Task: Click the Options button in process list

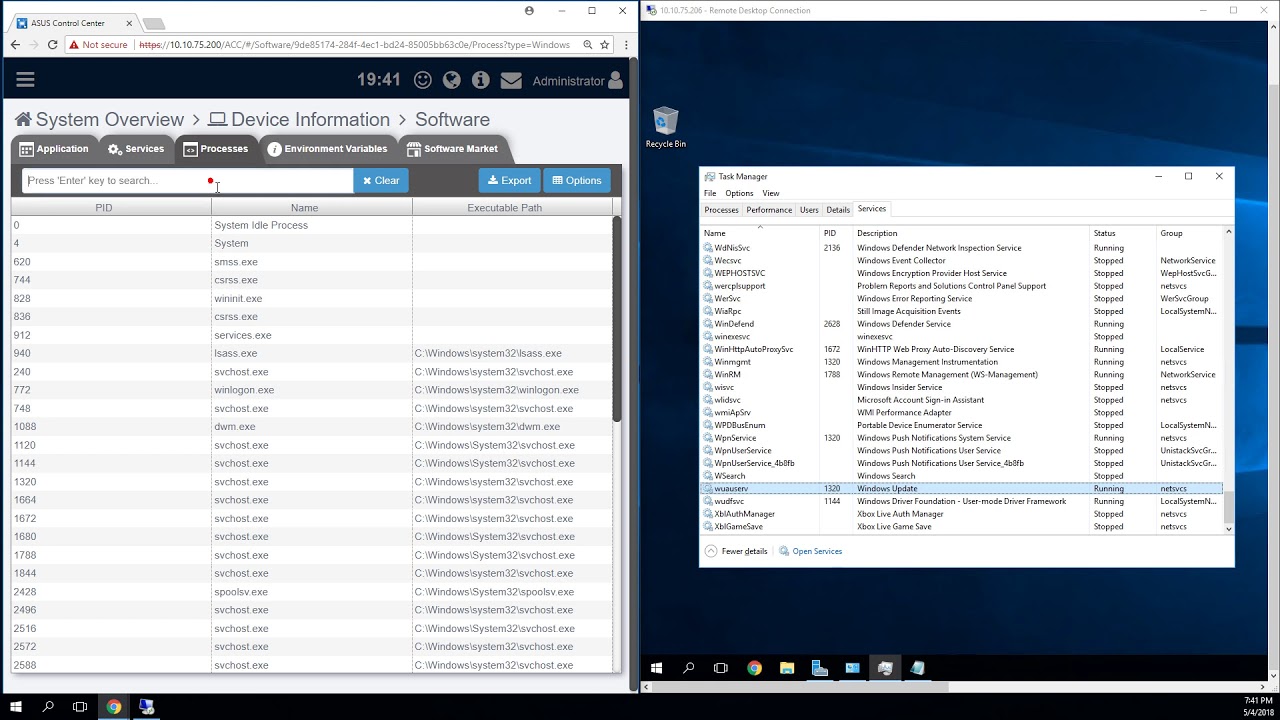Action: coord(577,181)
